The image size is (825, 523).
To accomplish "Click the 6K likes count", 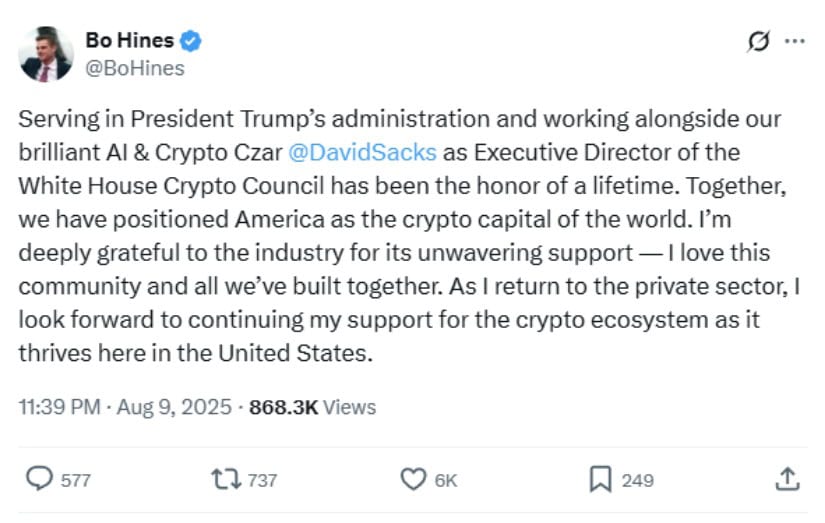I will point(446,480).
